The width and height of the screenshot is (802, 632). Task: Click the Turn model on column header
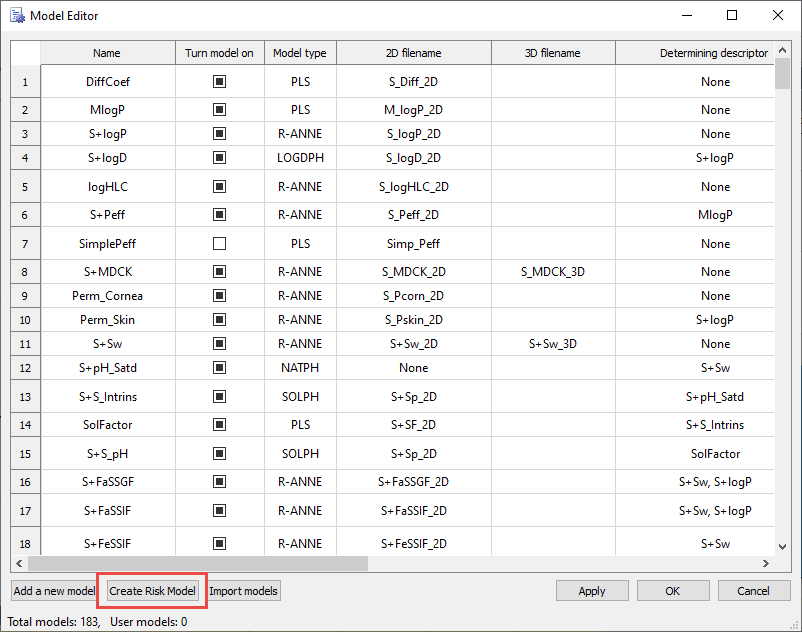220,53
